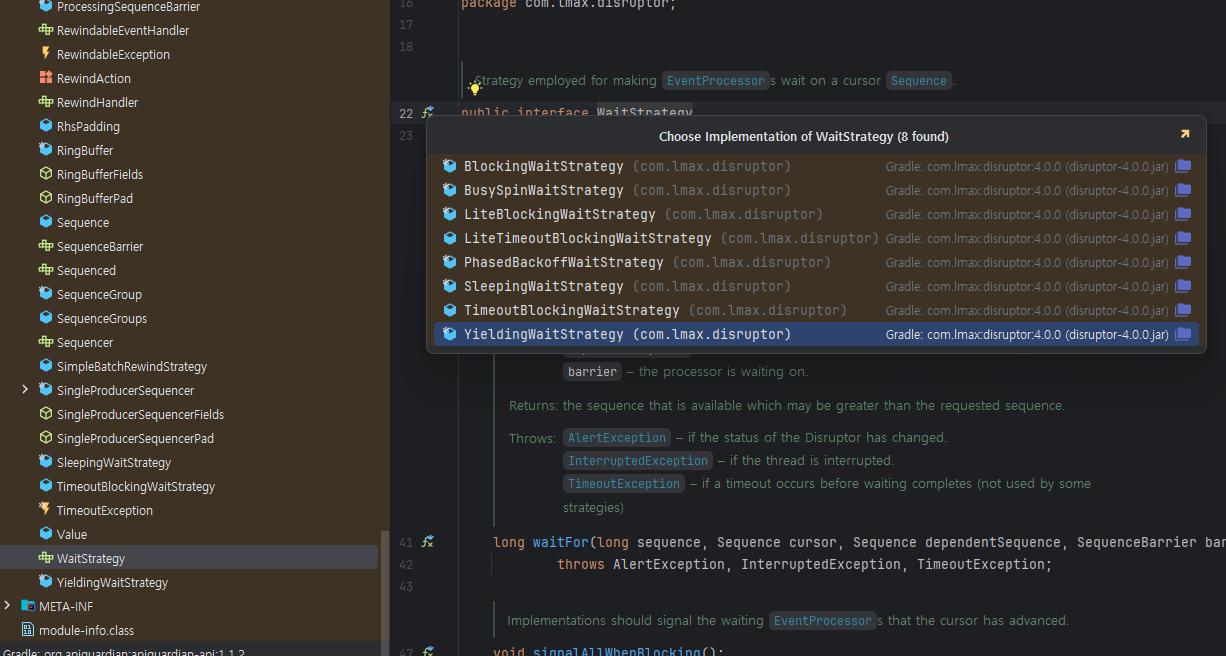The height and width of the screenshot is (656, 1226).
Task: Open SequenceGroups in project tree
Action: 102,318
